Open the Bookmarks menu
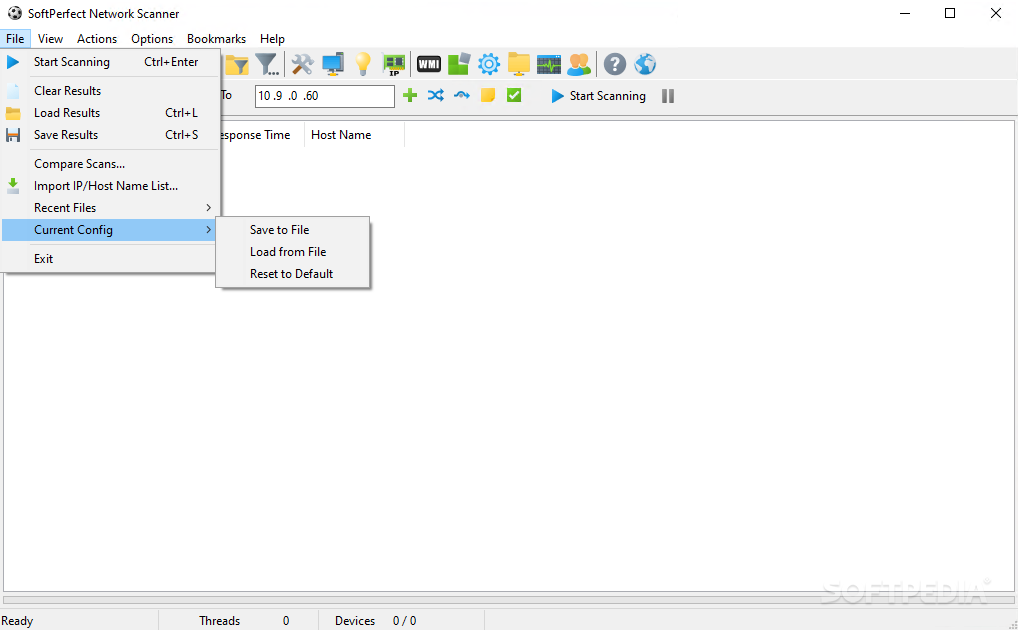Screen dimensions: 1018x630 216,38
